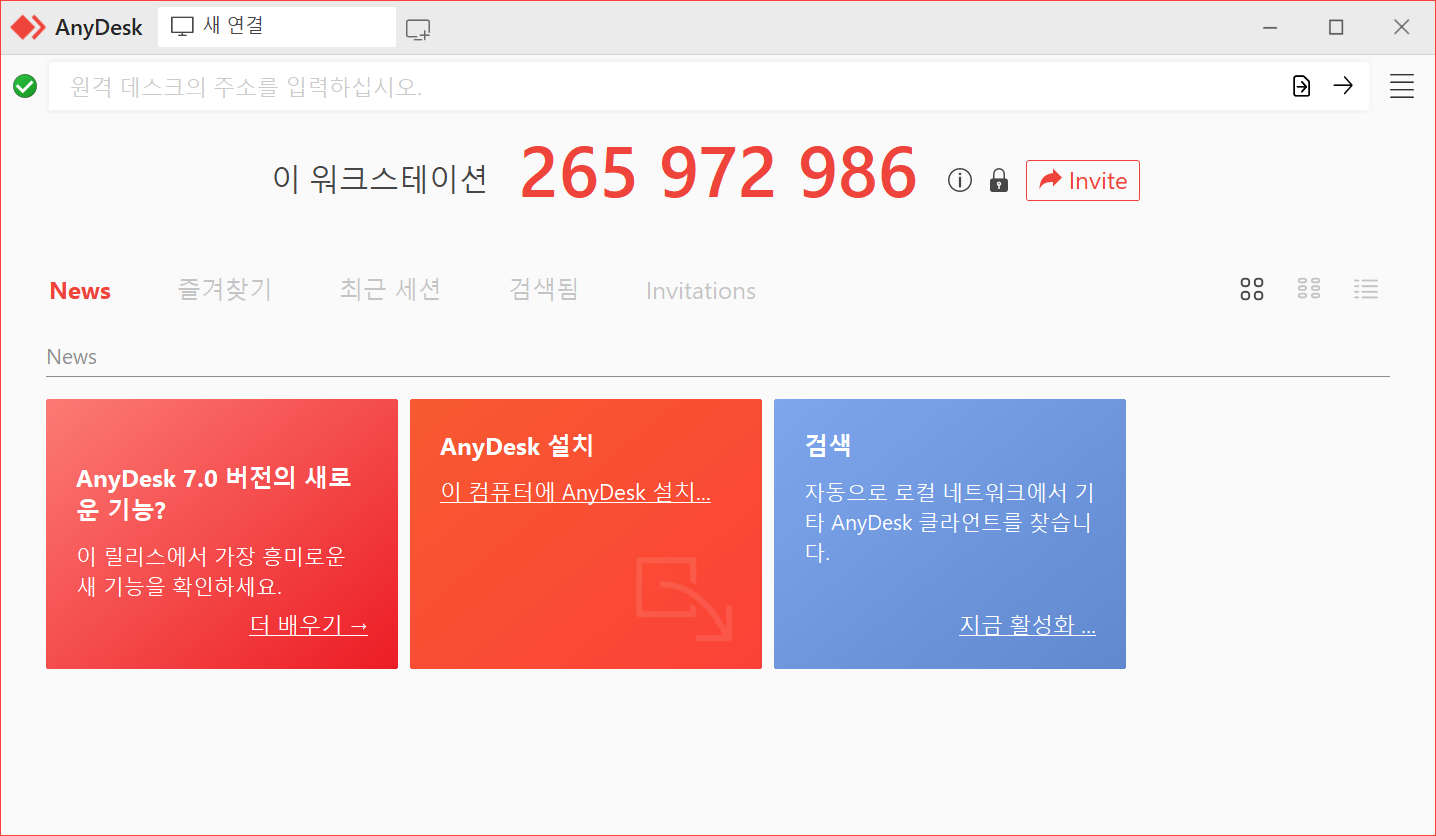Viewport: 1436px width, 836px height.
Task: Maximize the AnyDesk window
Action: pos(1336,27)
